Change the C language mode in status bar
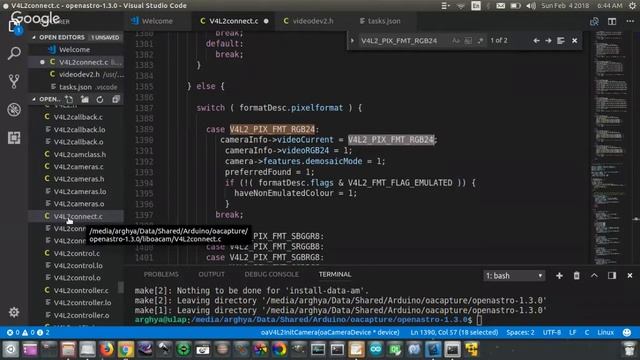640x360 pixels. click(587, 332)
